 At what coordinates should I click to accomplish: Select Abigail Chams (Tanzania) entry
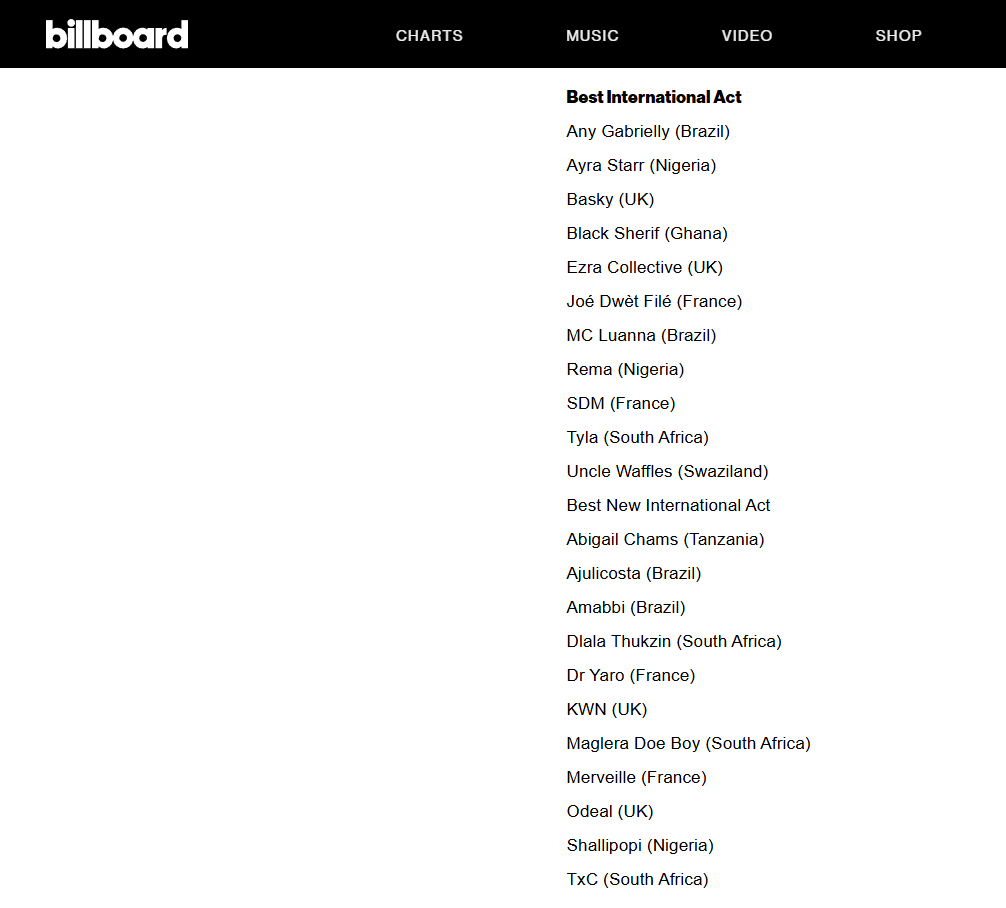[x=665, y=540]
